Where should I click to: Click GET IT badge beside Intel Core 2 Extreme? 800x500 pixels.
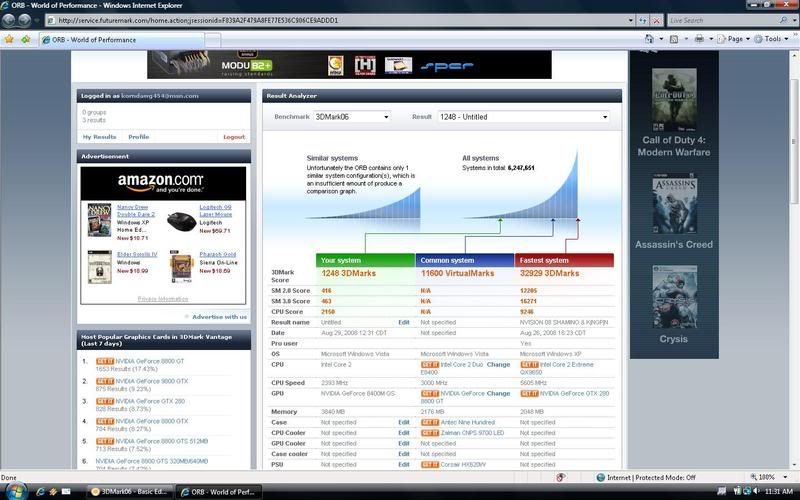[x=529, y=365]
